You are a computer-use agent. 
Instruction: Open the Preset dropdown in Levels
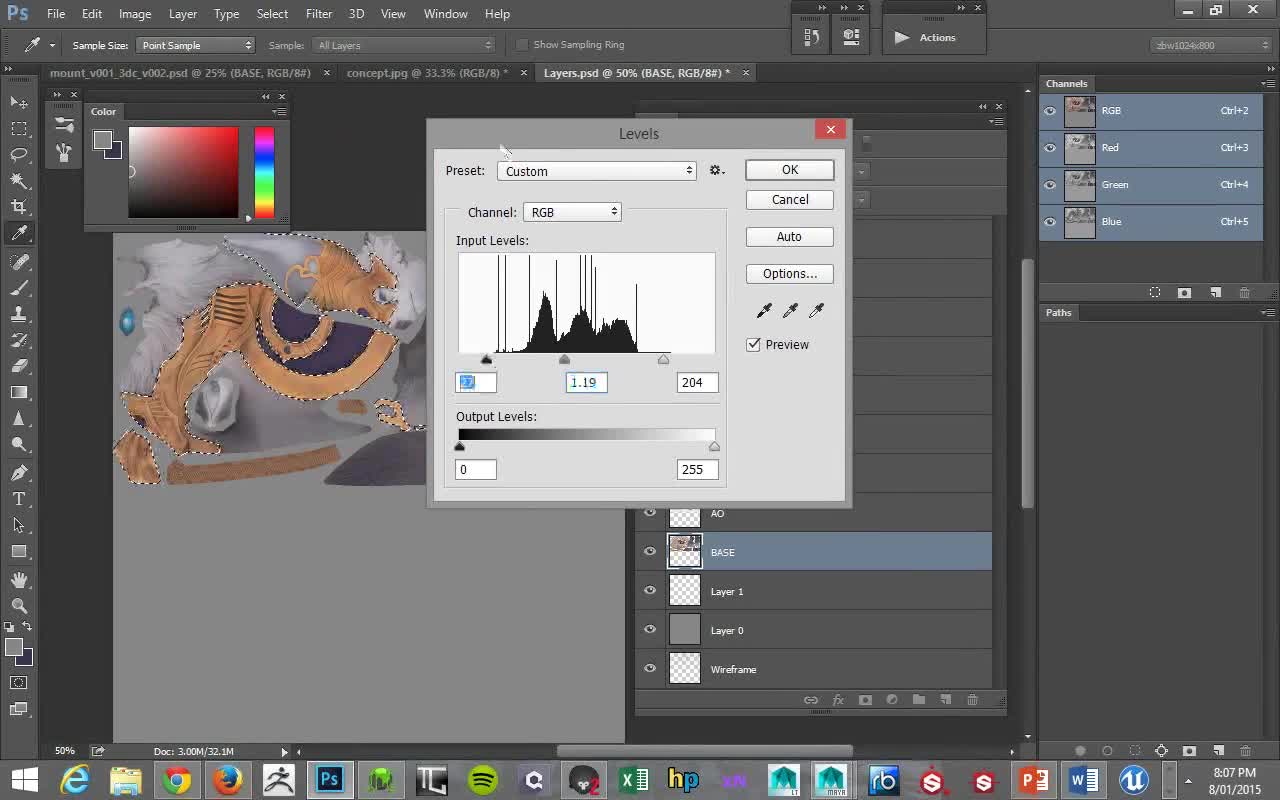coord(597,171)
